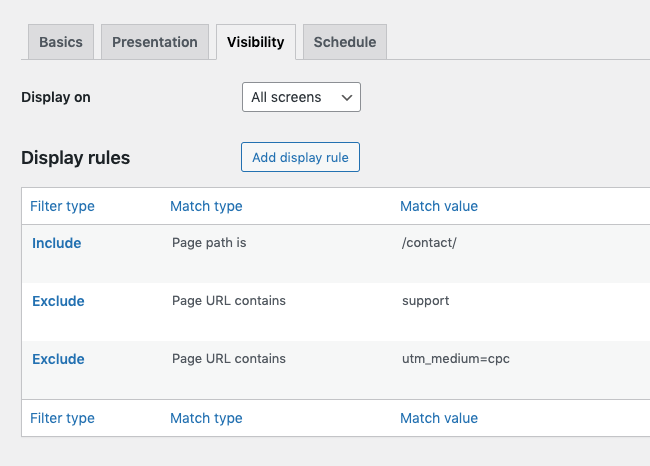
Task: Select the Visibility tab
Action: point(255,42)
